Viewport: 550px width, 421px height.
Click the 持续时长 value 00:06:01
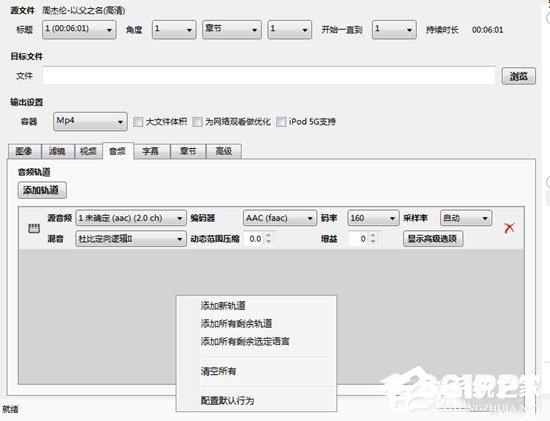[488, 30]
